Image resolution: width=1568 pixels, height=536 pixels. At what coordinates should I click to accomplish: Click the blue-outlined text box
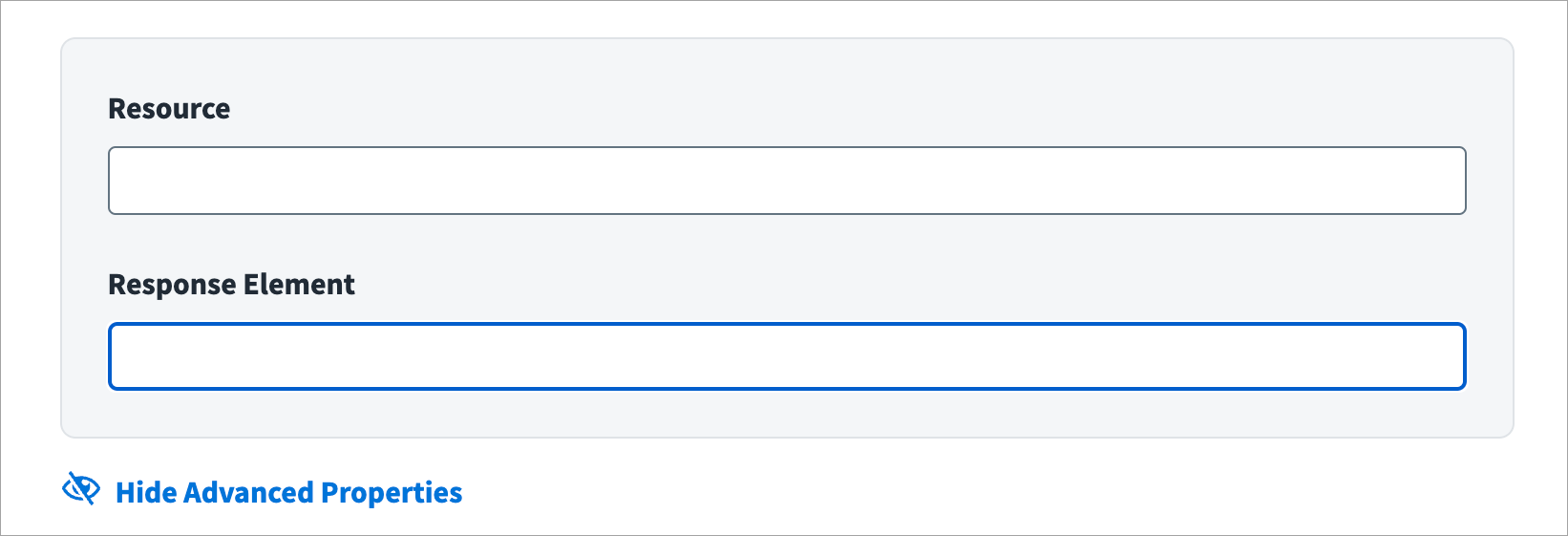pos(787,356)
